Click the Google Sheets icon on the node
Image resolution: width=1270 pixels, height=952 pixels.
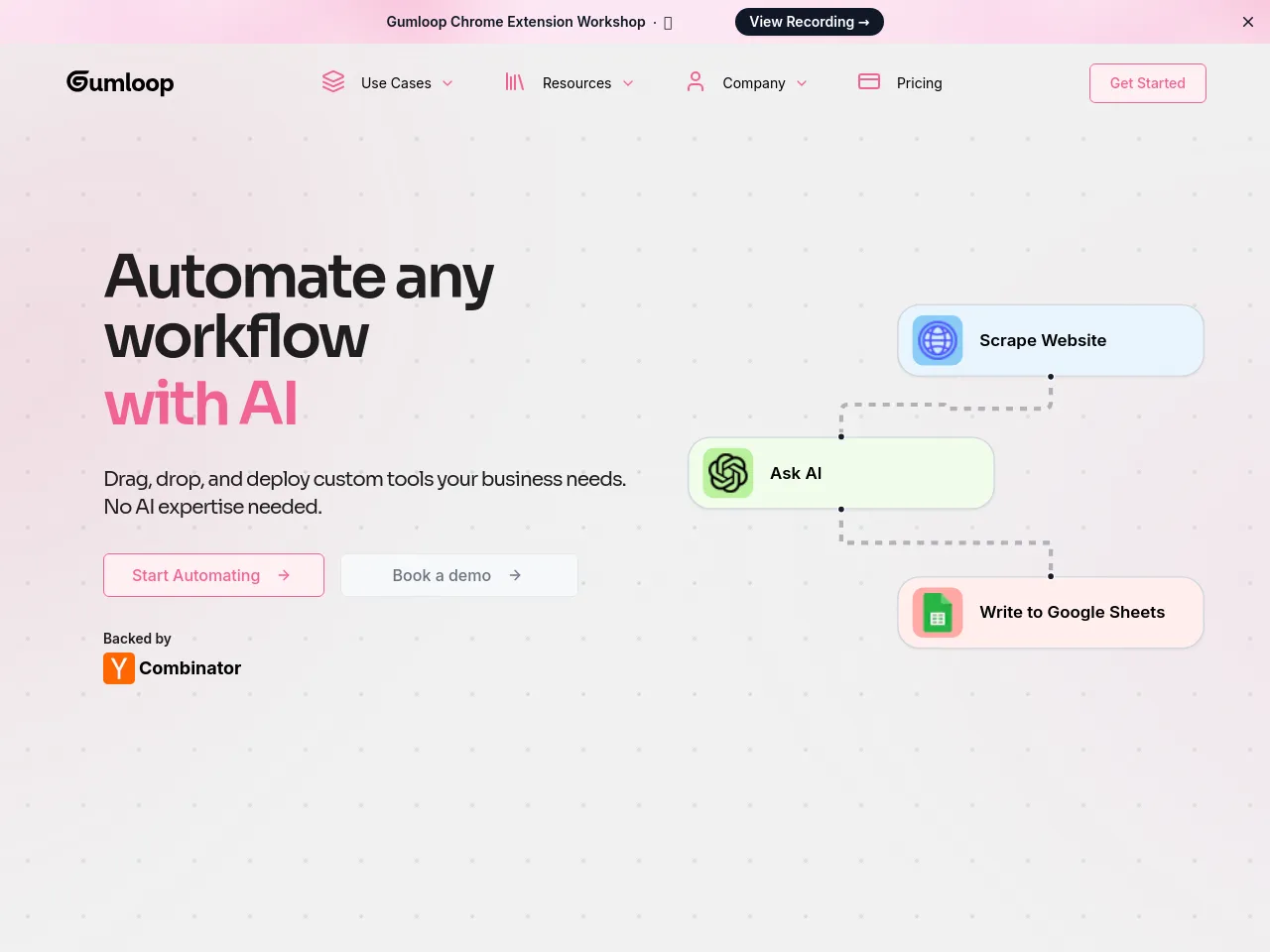pos(938,613)
